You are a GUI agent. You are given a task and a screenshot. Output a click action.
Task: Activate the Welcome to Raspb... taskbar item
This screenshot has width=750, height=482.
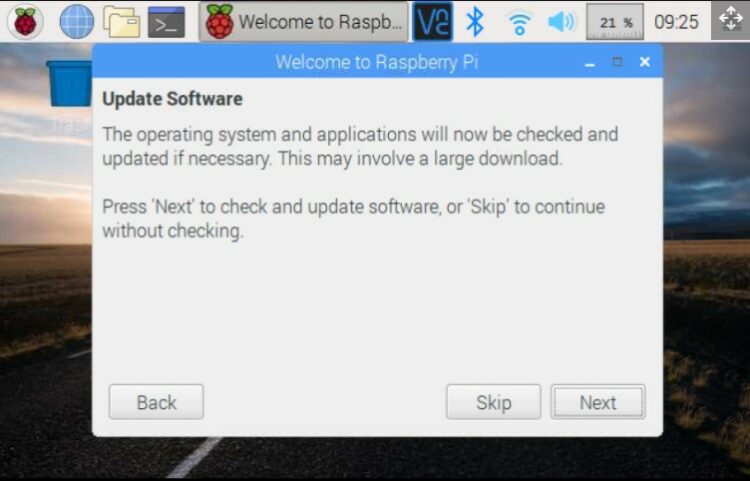coord(303,22)
